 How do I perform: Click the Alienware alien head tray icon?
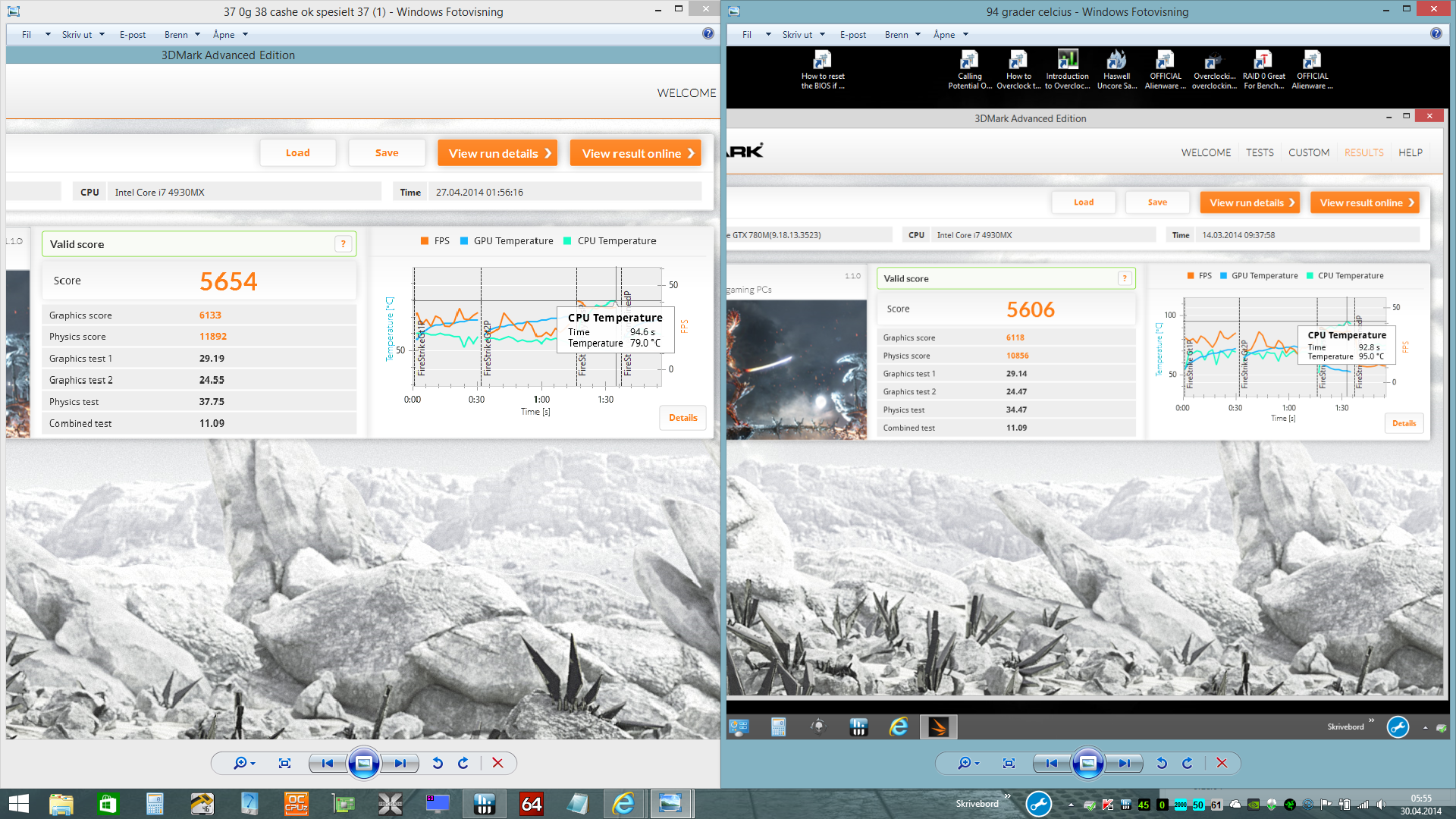tap(1272, 805)
